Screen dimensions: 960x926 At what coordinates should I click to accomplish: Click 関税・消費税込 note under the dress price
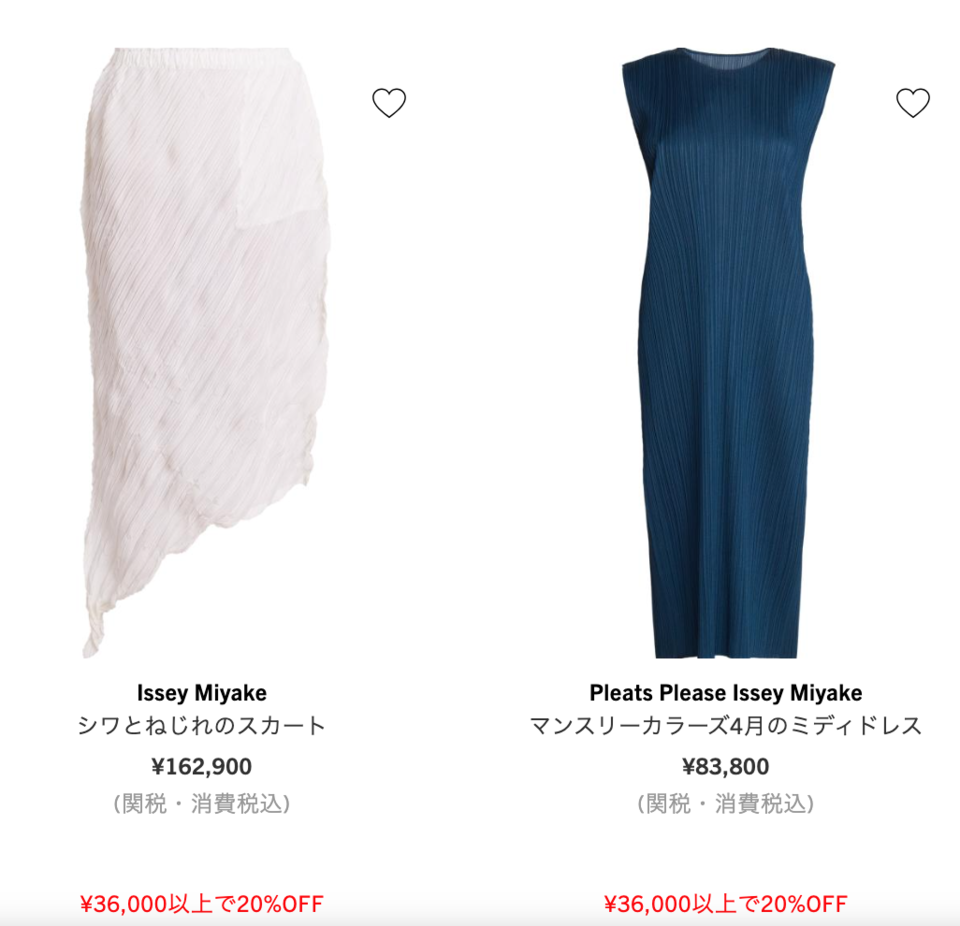pyautogui.click(x=726, y=804)
